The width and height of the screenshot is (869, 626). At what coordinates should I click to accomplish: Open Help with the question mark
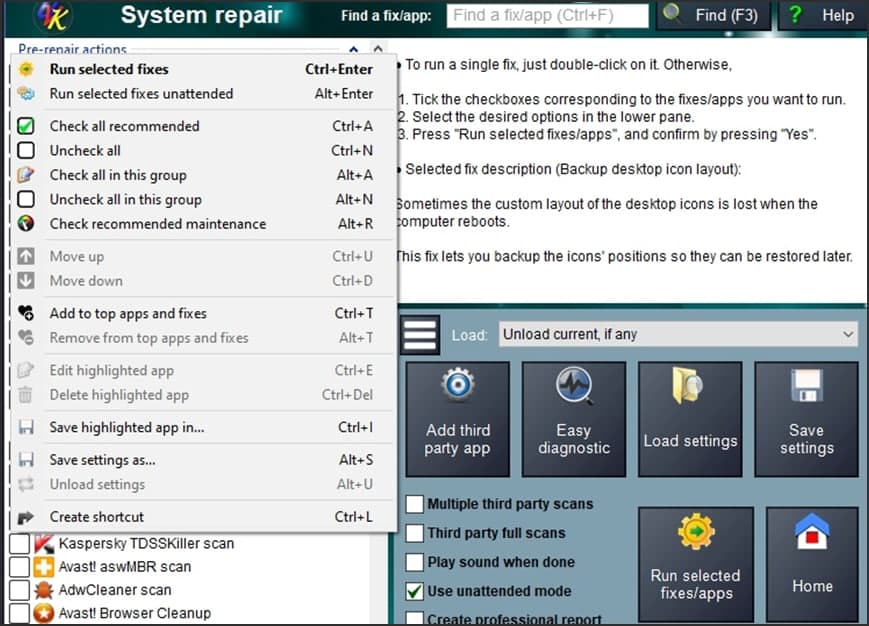821,16
